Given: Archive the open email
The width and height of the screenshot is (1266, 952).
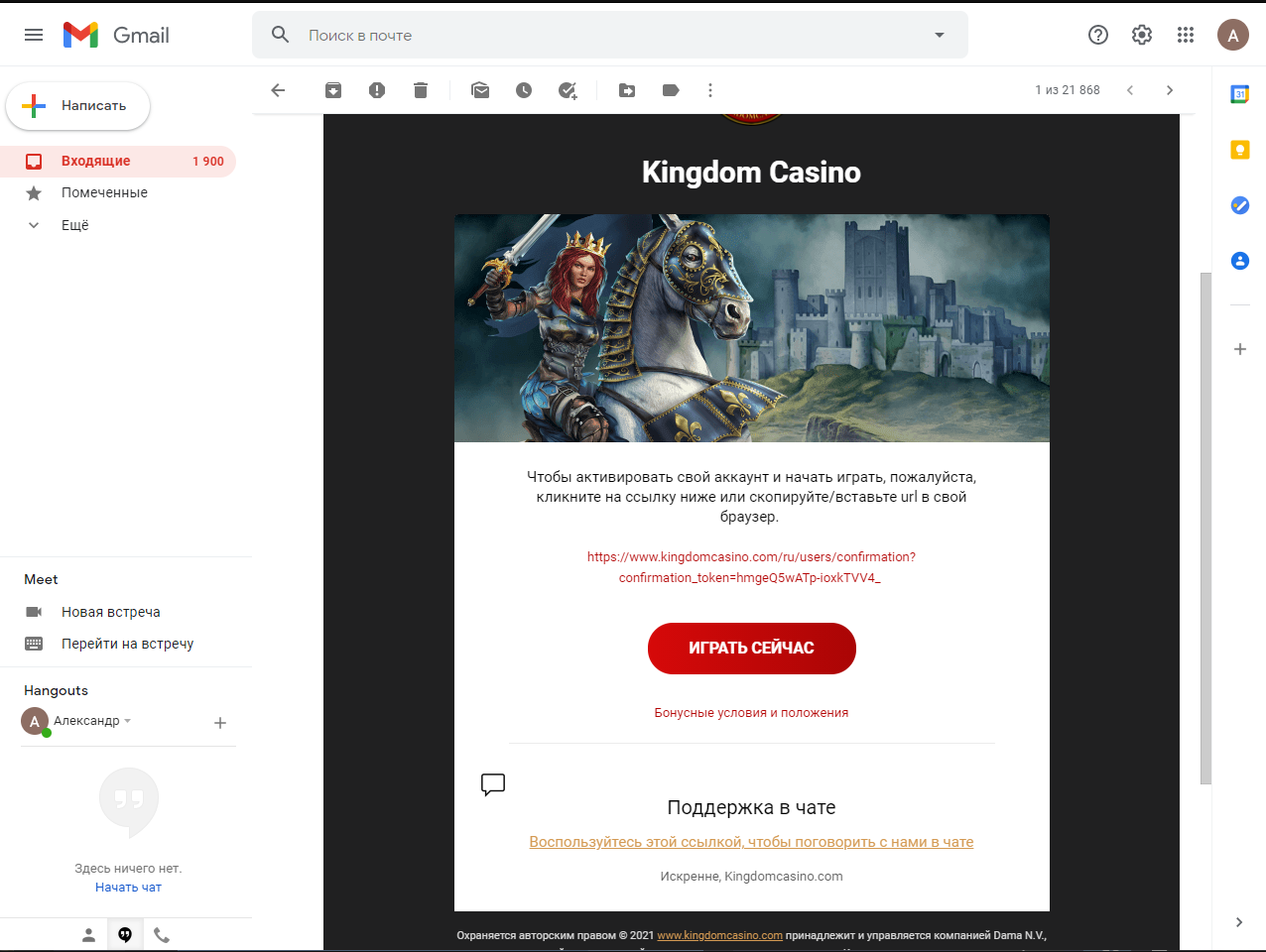Looking at the screenshot, I should tap(333, 90).
